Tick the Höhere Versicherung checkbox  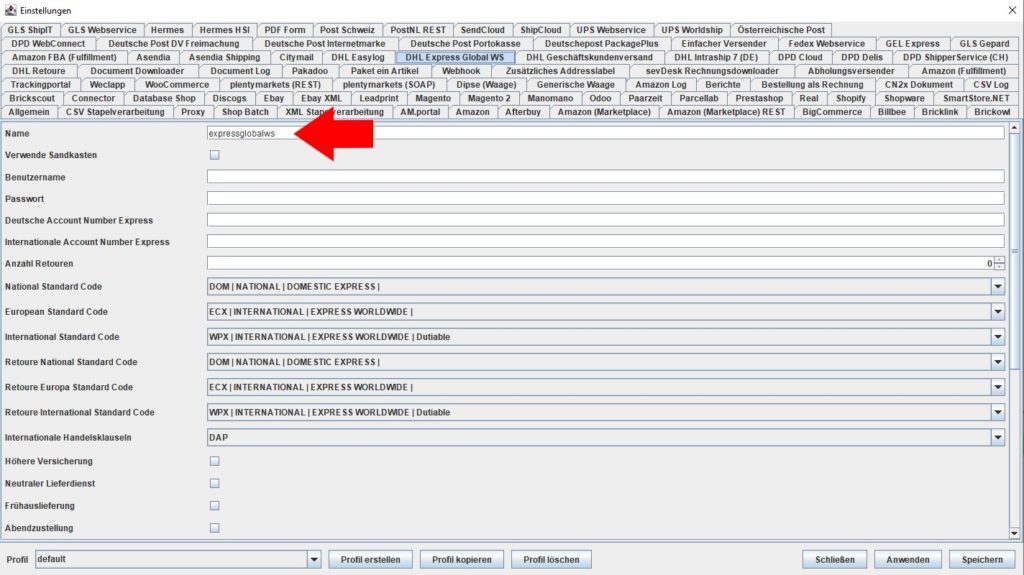pos(214,461)
